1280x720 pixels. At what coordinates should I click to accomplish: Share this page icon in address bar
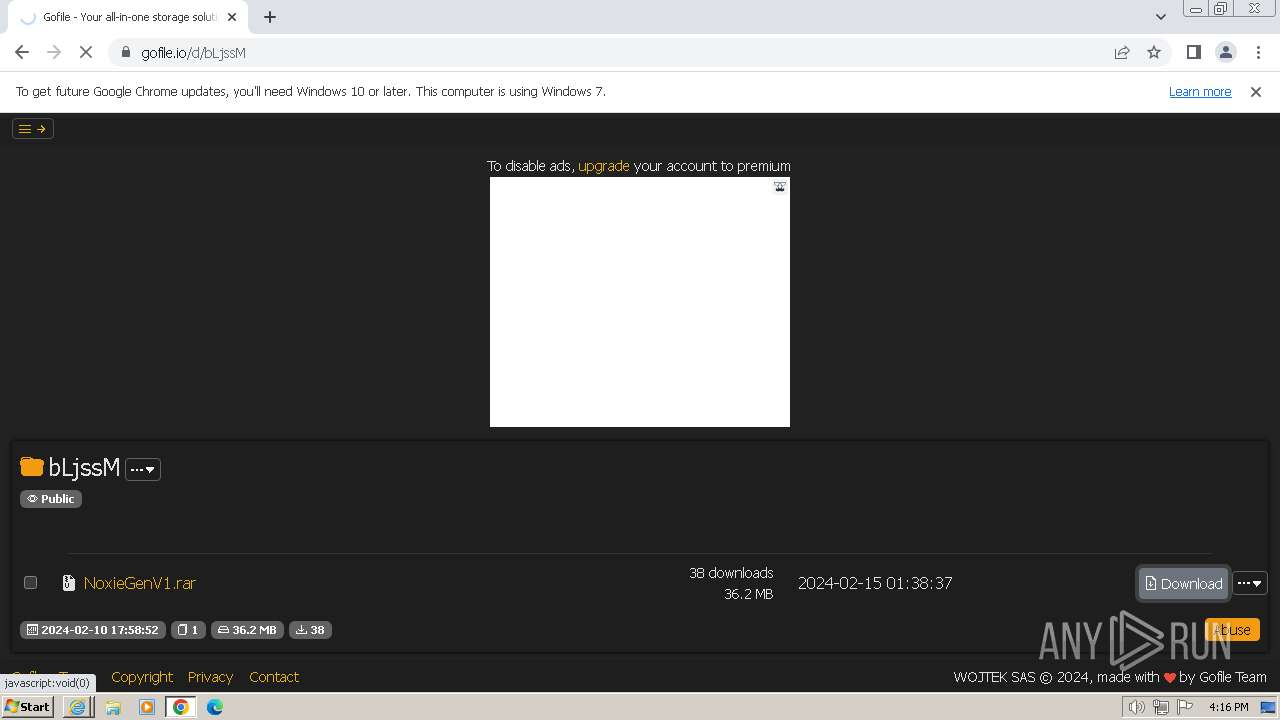click(1122, 52)
